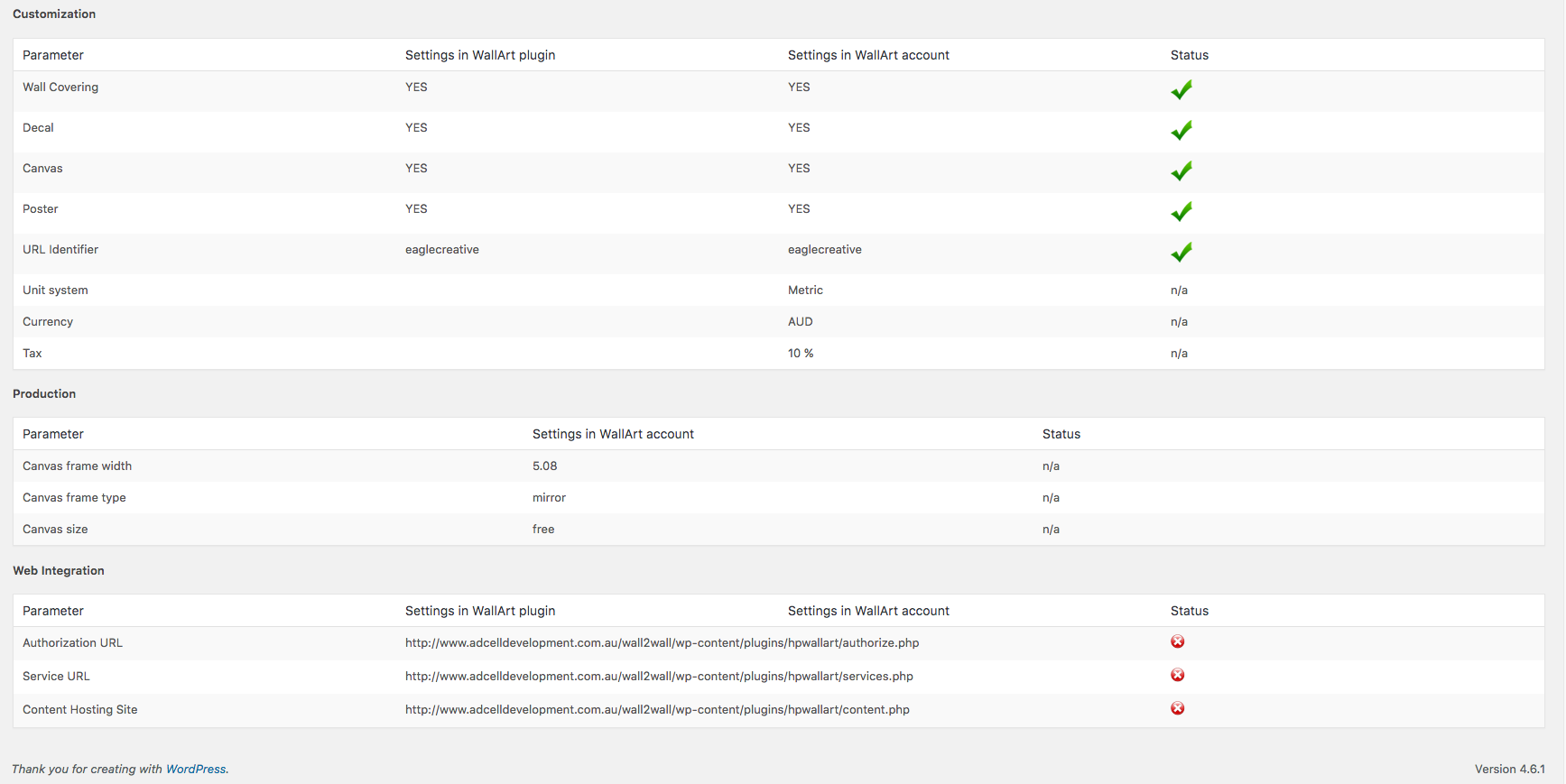Click red error icon for Service URL
Image resolution: width=1566 pixels, height=784 pixels.
1178,675
